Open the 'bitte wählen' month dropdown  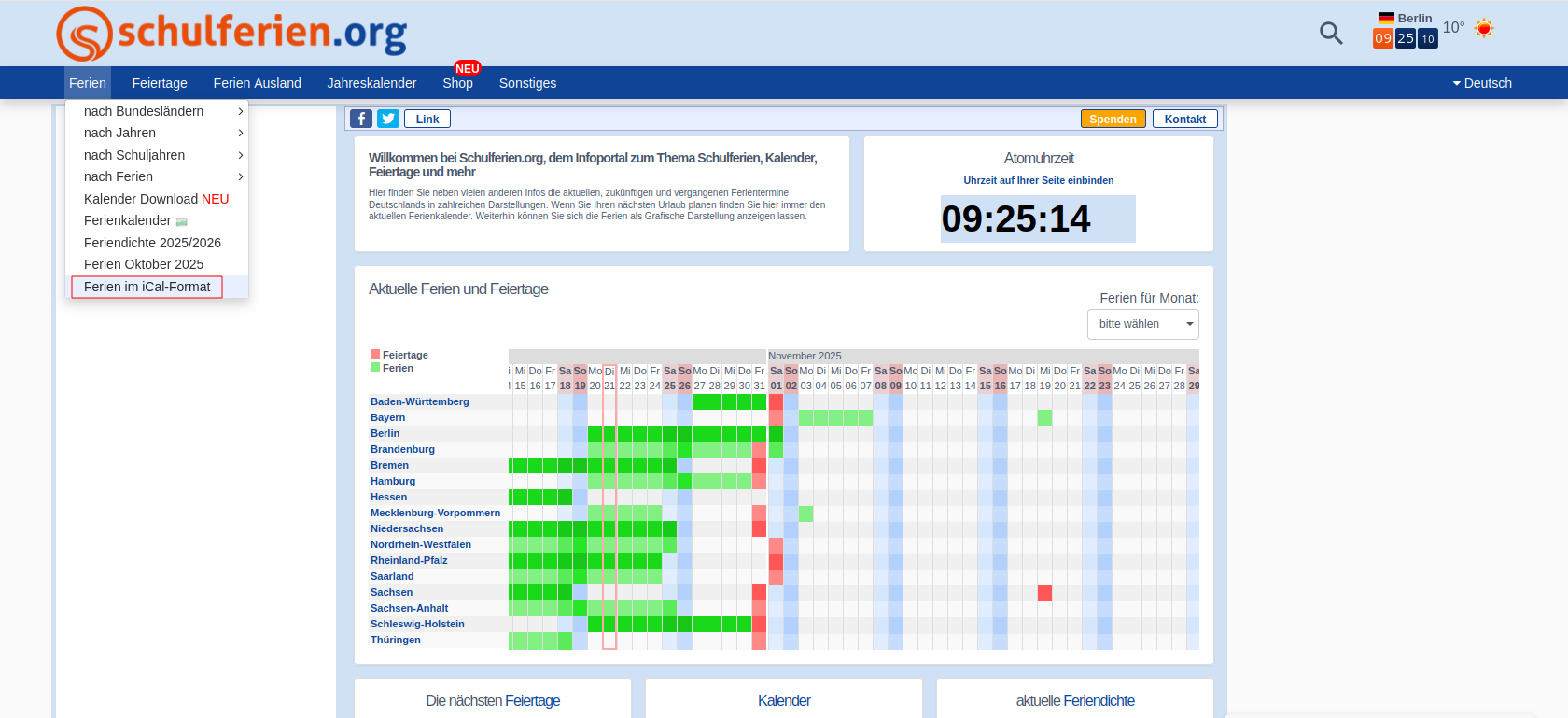[x=1142, y=324]
